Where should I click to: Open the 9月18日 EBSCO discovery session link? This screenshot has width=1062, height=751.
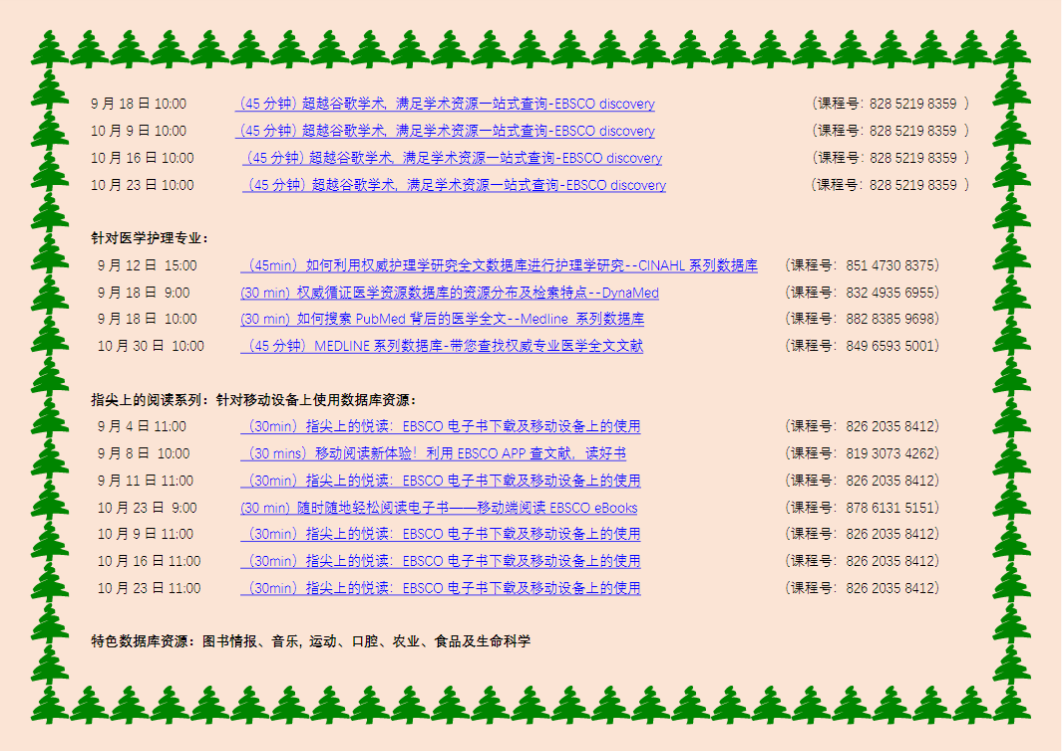tap(445, 104)
